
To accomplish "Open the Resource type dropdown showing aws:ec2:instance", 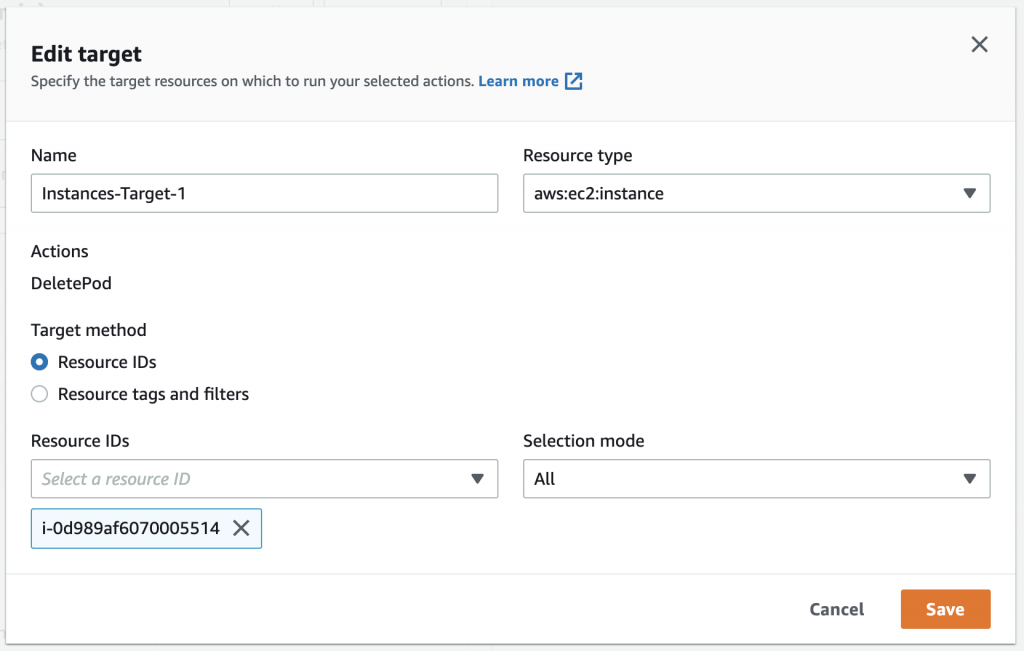I will pyautogui.click(x=756, y=193).
